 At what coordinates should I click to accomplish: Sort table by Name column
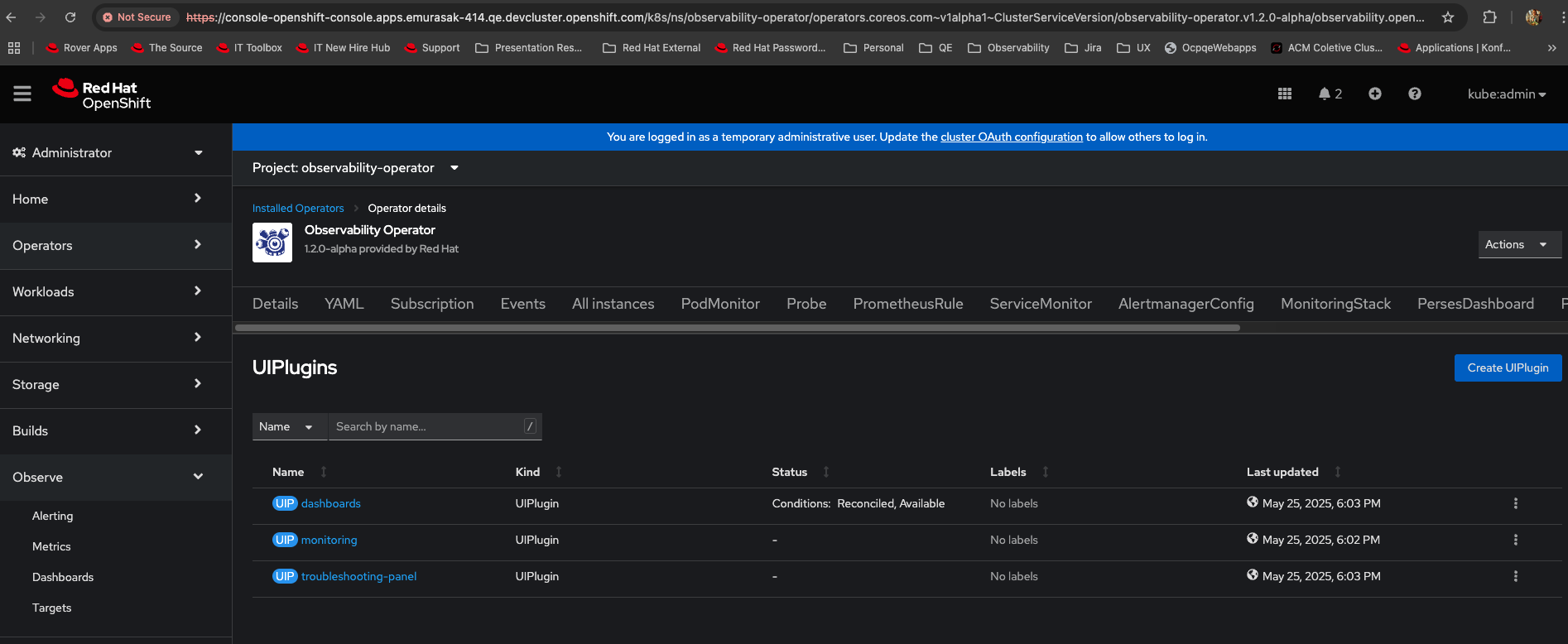[289, 472]
